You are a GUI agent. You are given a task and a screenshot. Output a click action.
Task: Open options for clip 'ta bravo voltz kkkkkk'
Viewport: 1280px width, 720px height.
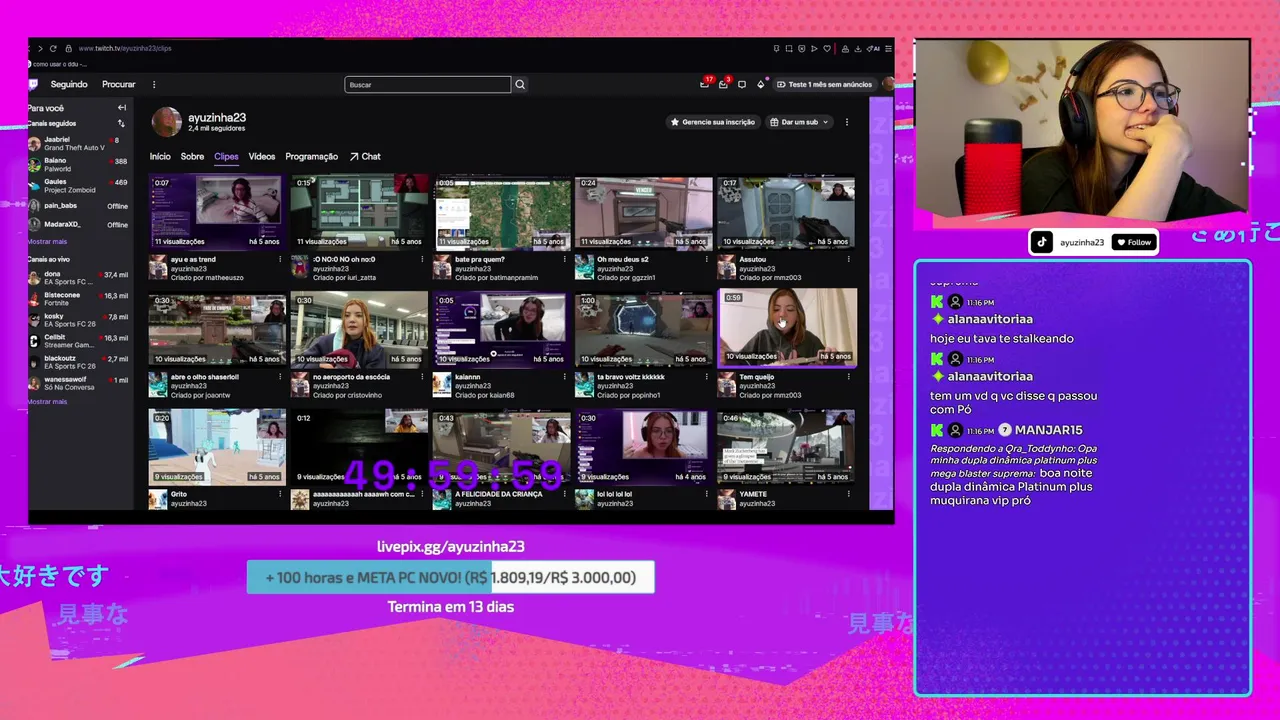[707, 377]
